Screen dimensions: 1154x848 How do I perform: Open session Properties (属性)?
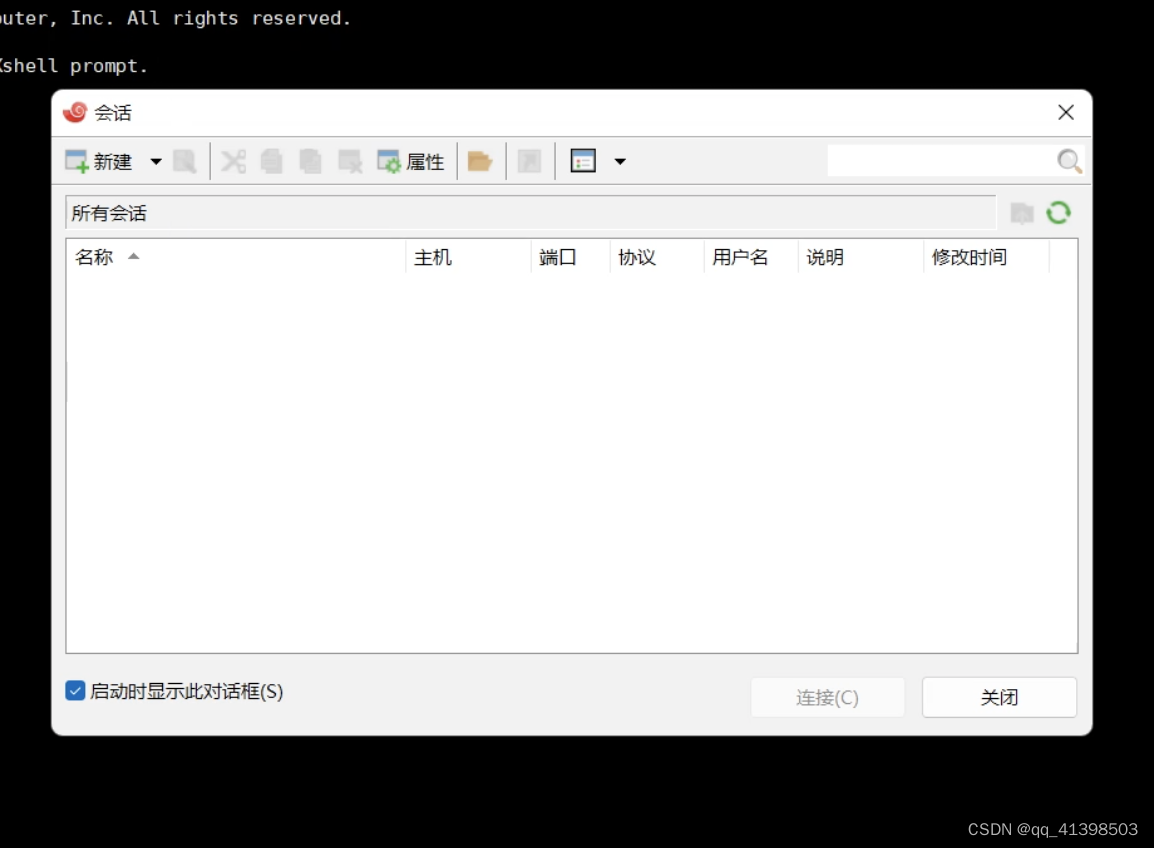click(x=411, y=161)
